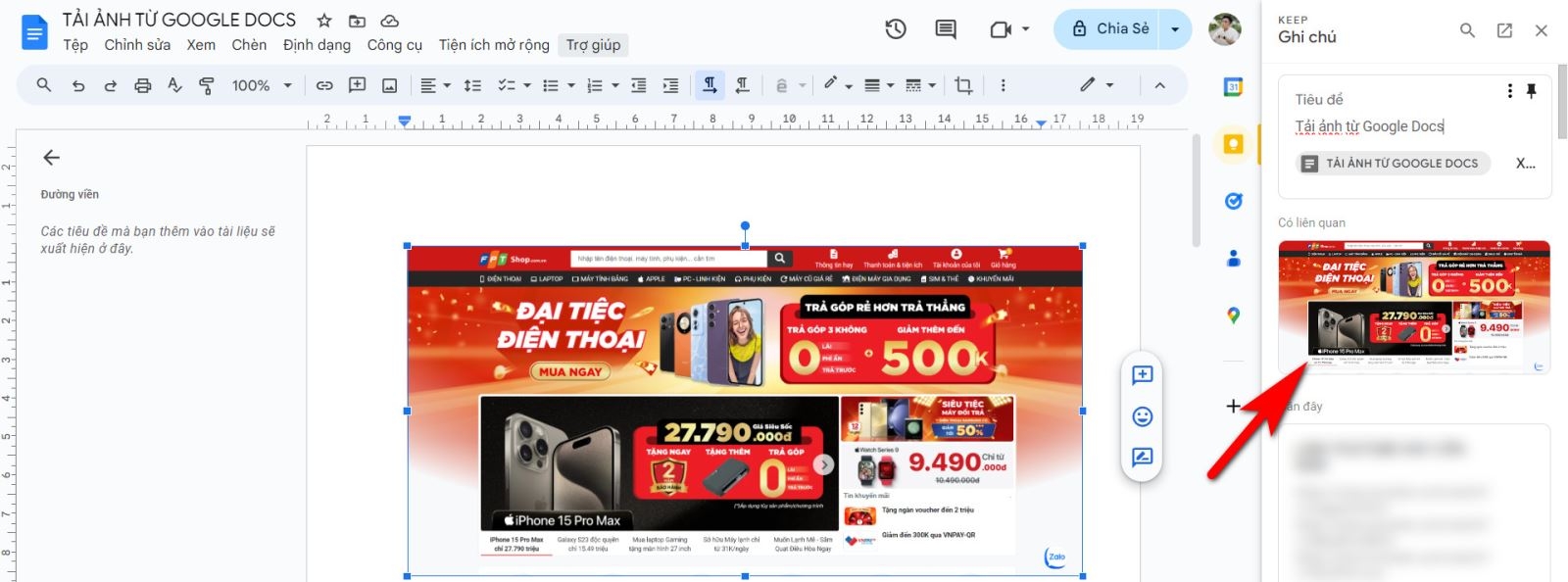Add comment on selected image
The width and height of the screenshot is (1568, 582).
point(1142,375)
